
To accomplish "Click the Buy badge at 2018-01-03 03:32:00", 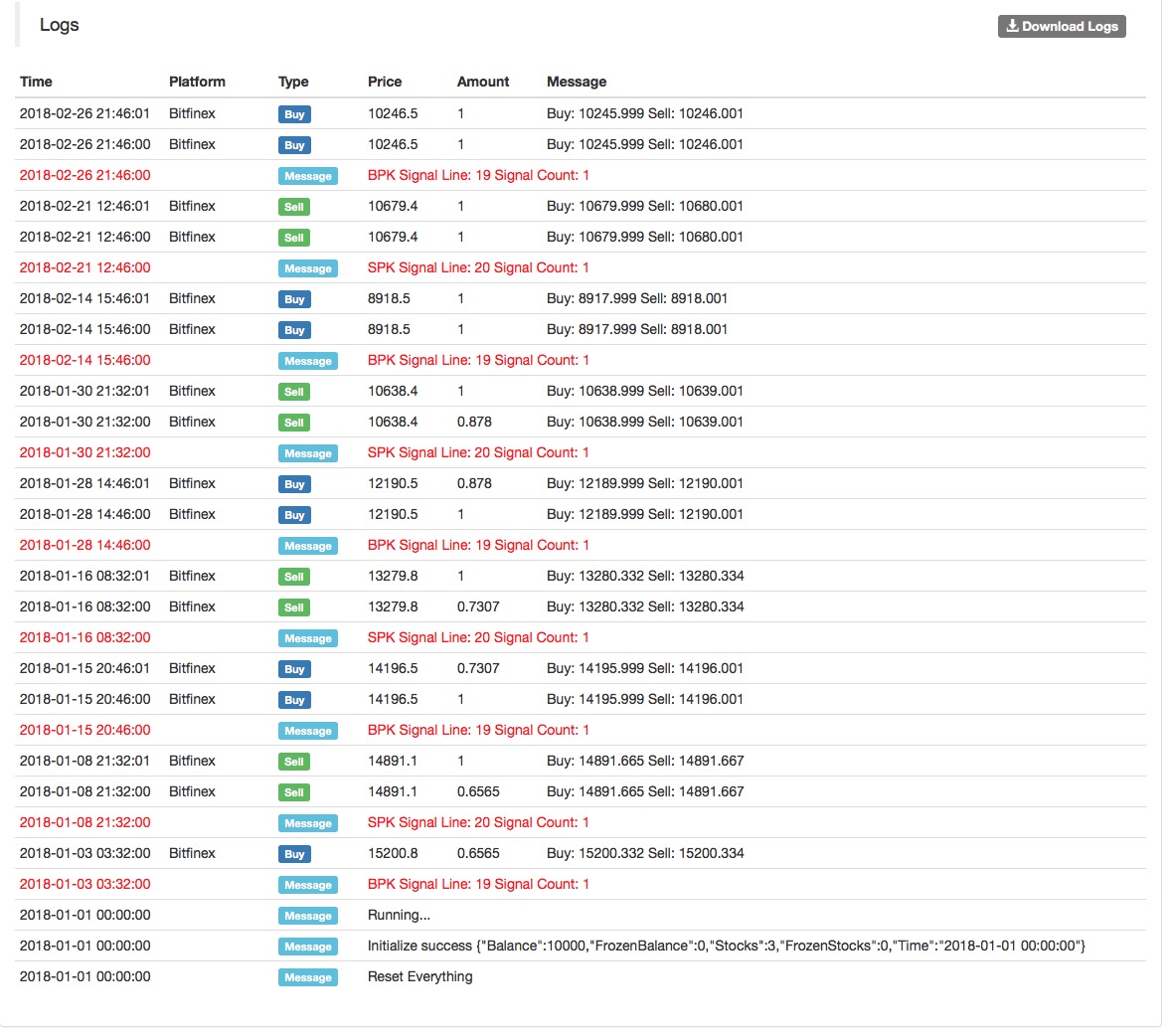I will (x=294, y=854).
